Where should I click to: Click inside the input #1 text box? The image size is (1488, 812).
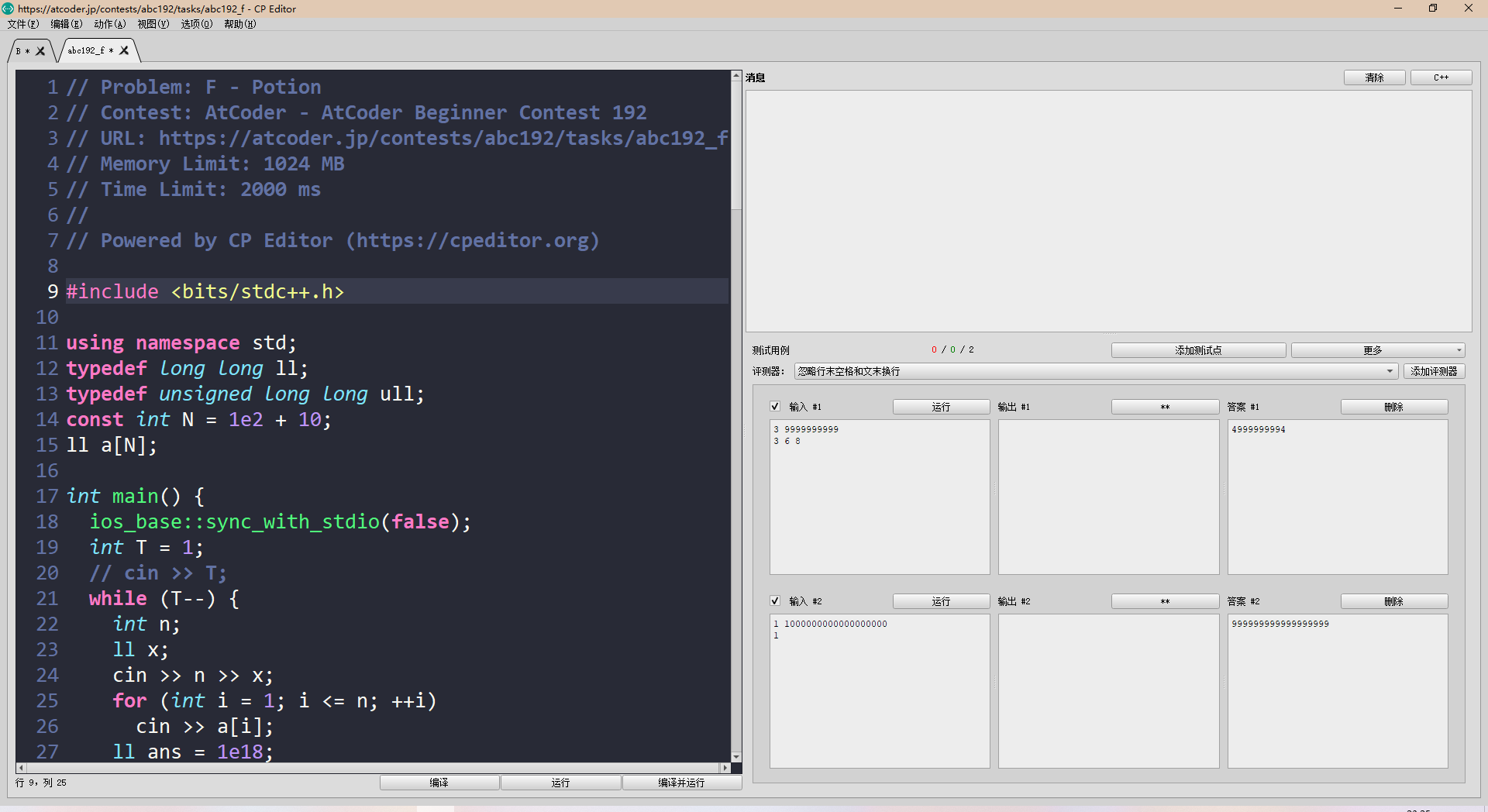[x=880, y=497]
